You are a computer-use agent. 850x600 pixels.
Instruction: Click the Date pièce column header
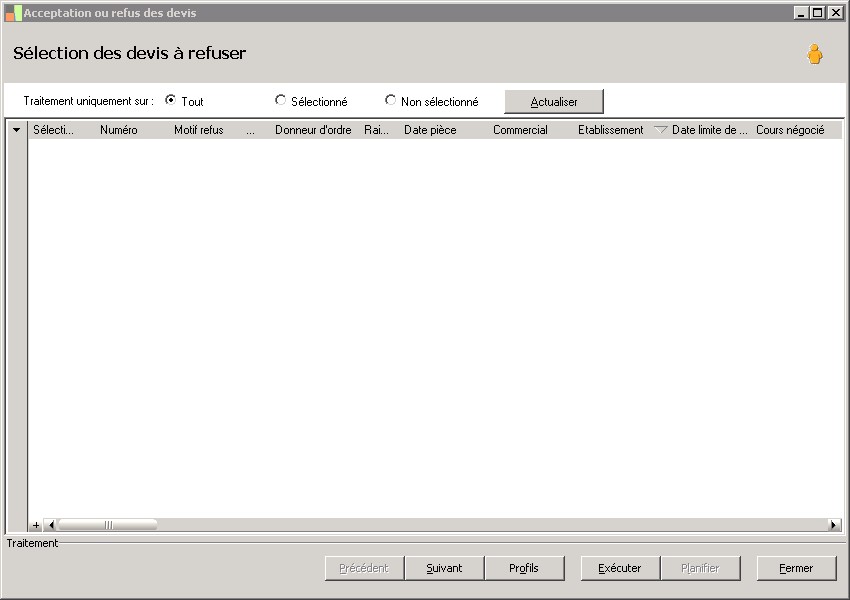(430, 130)
